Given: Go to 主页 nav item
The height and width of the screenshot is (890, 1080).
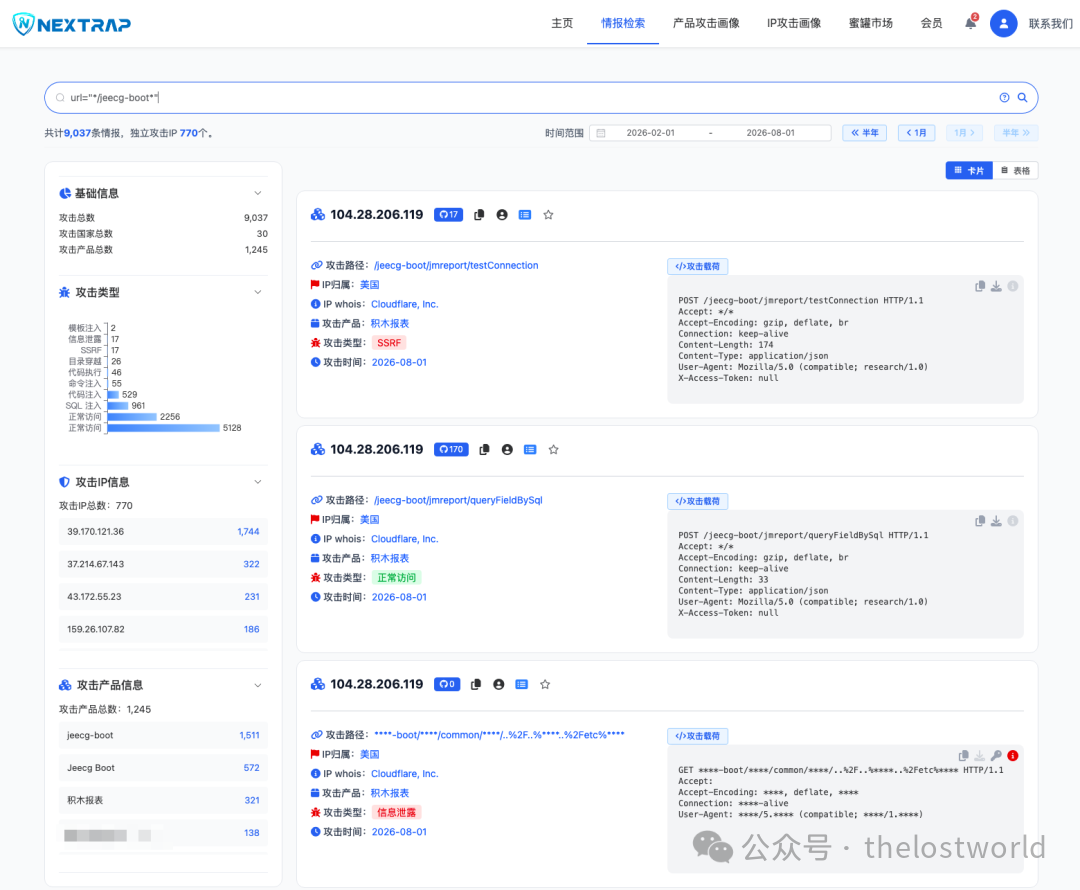Looking at the screenshot, I should pos(562,23).
